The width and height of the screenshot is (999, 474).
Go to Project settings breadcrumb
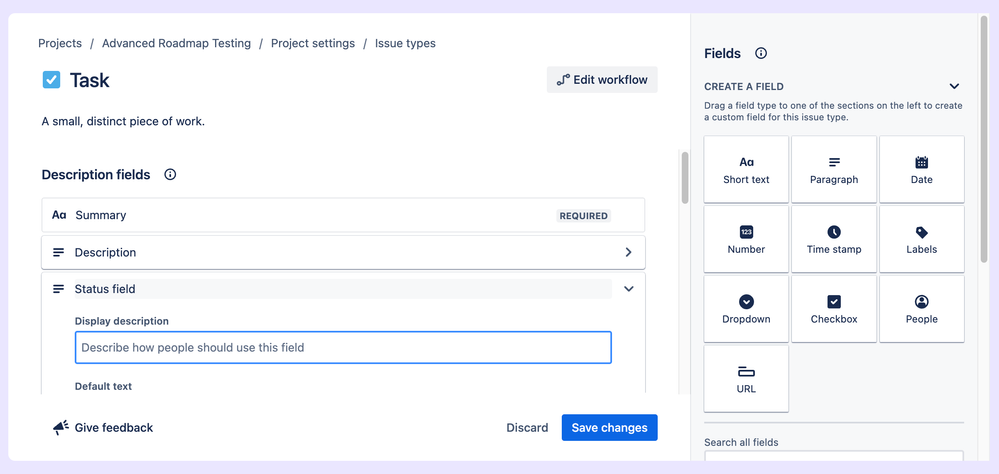[313, 44]
